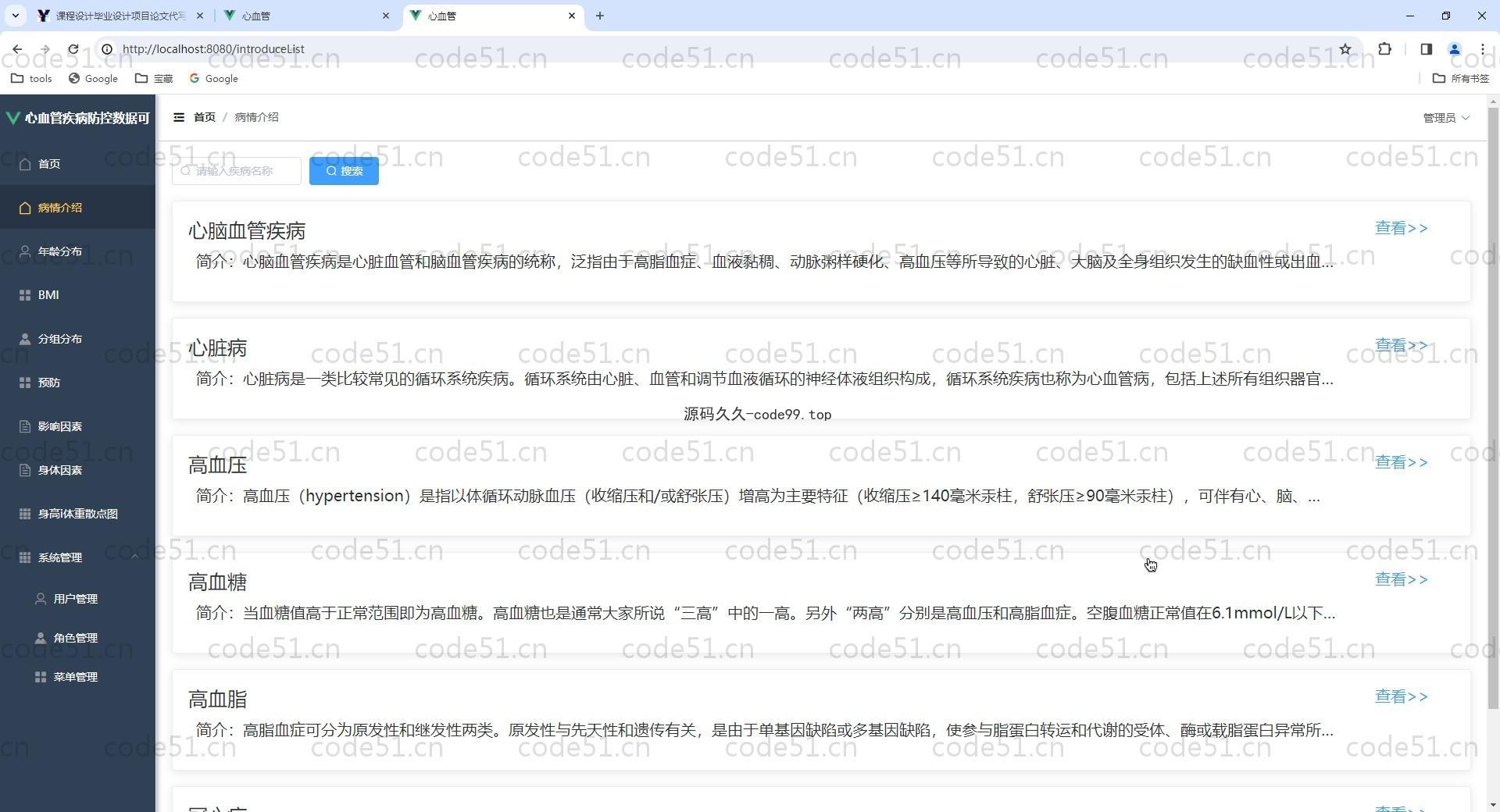Open 首页 in the sidebar
The image size is (1500, 812).
pos(78,164)
